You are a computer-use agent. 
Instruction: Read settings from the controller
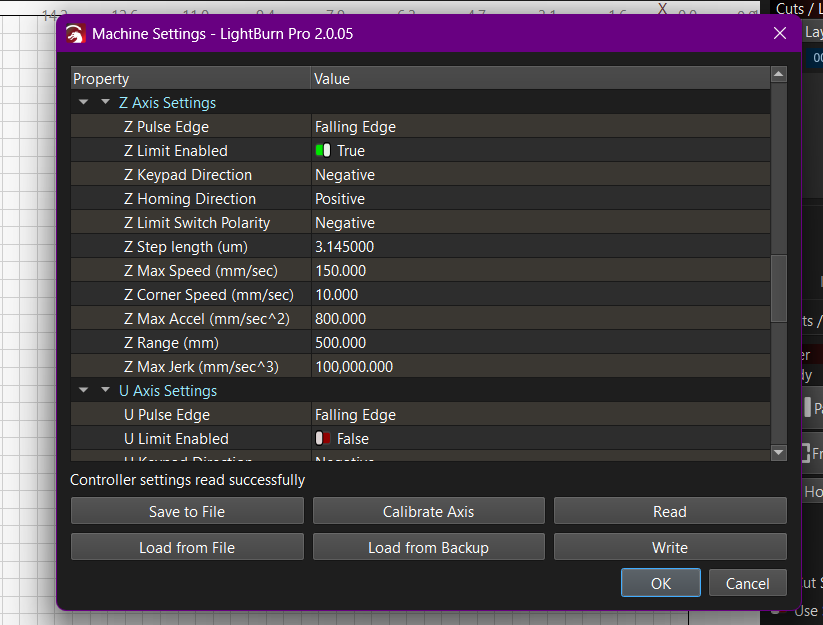(670, 511)
